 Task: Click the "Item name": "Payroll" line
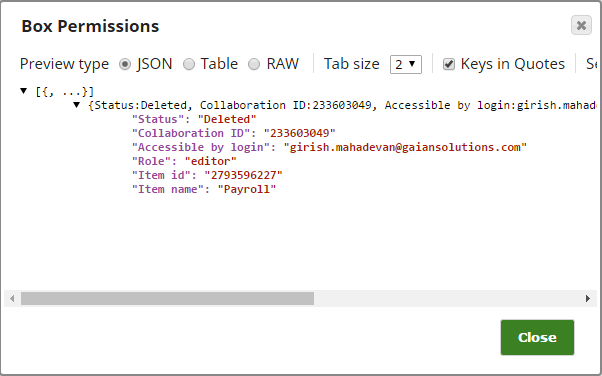point(204,189)
